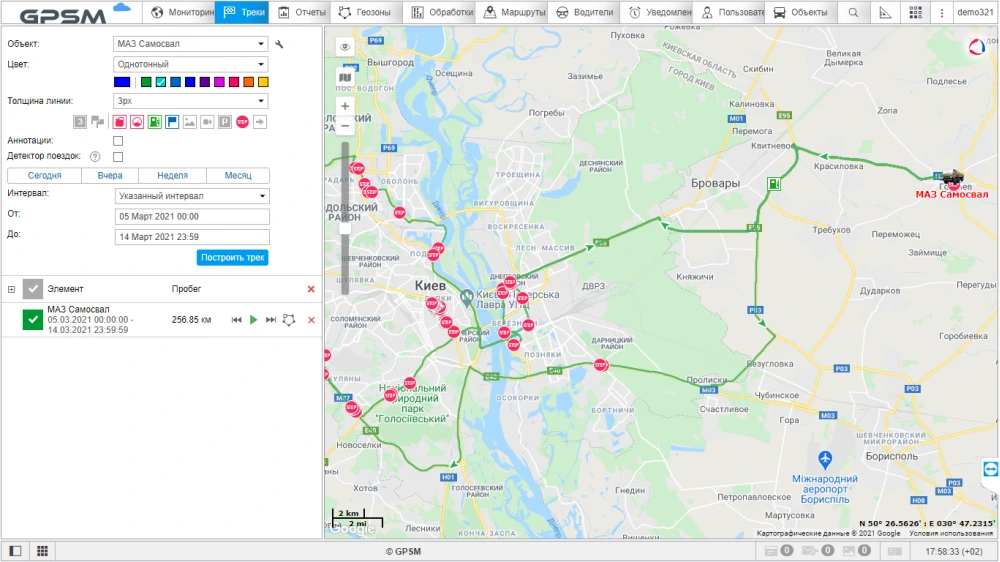Open the demo321 user menu
This screenshot has width=1000, height=562.
pos(975,12)
